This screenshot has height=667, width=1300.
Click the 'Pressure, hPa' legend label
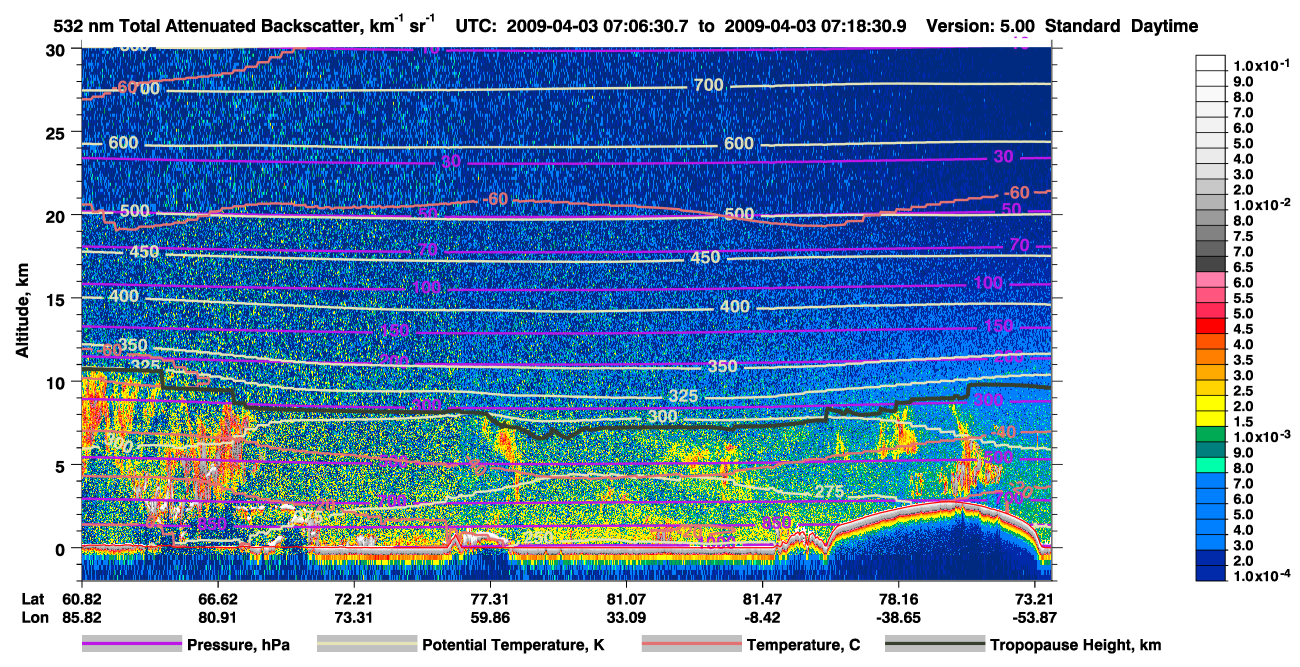tap(238, 646)
